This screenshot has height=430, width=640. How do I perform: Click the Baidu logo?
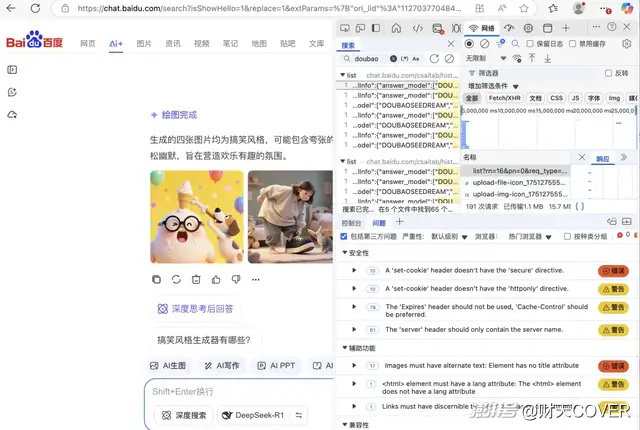coord(35,44)
